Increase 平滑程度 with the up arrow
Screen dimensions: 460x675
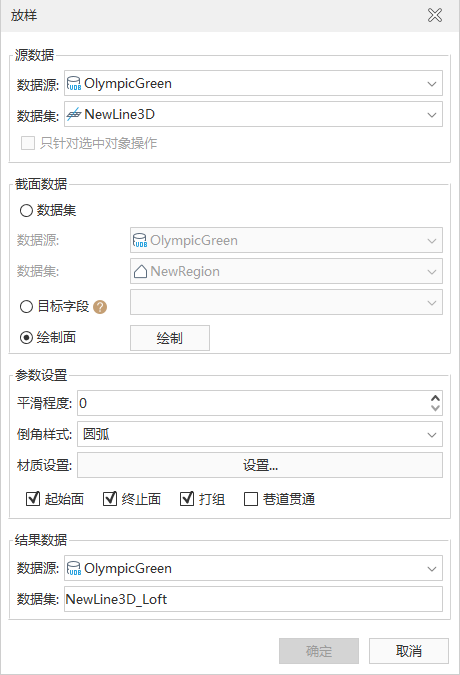pos(435,398)
